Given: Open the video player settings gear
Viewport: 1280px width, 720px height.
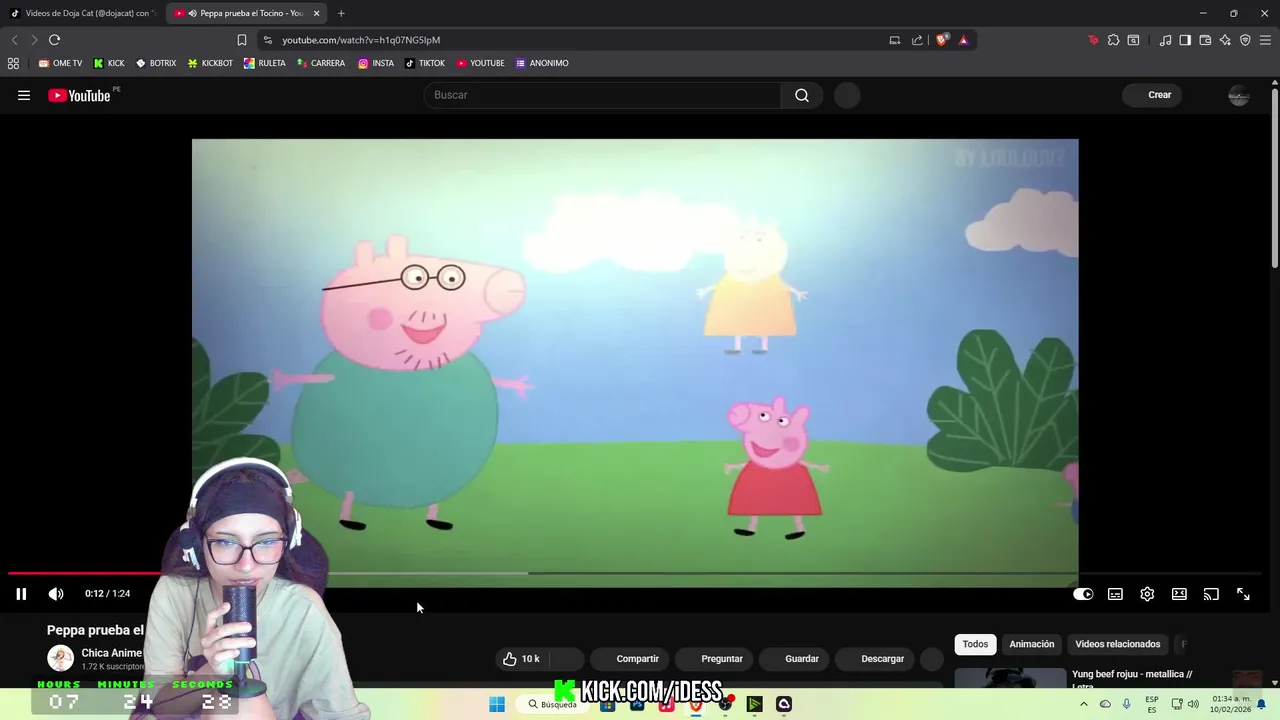Looking at the screenshot, I should coord(1147,594).
